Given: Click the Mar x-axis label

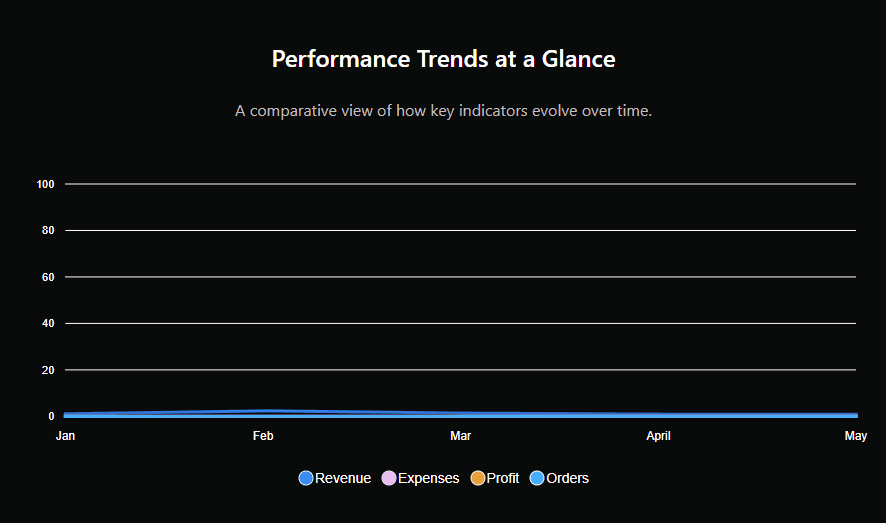Looking at the screenshot, I should (x=460, y=436).
